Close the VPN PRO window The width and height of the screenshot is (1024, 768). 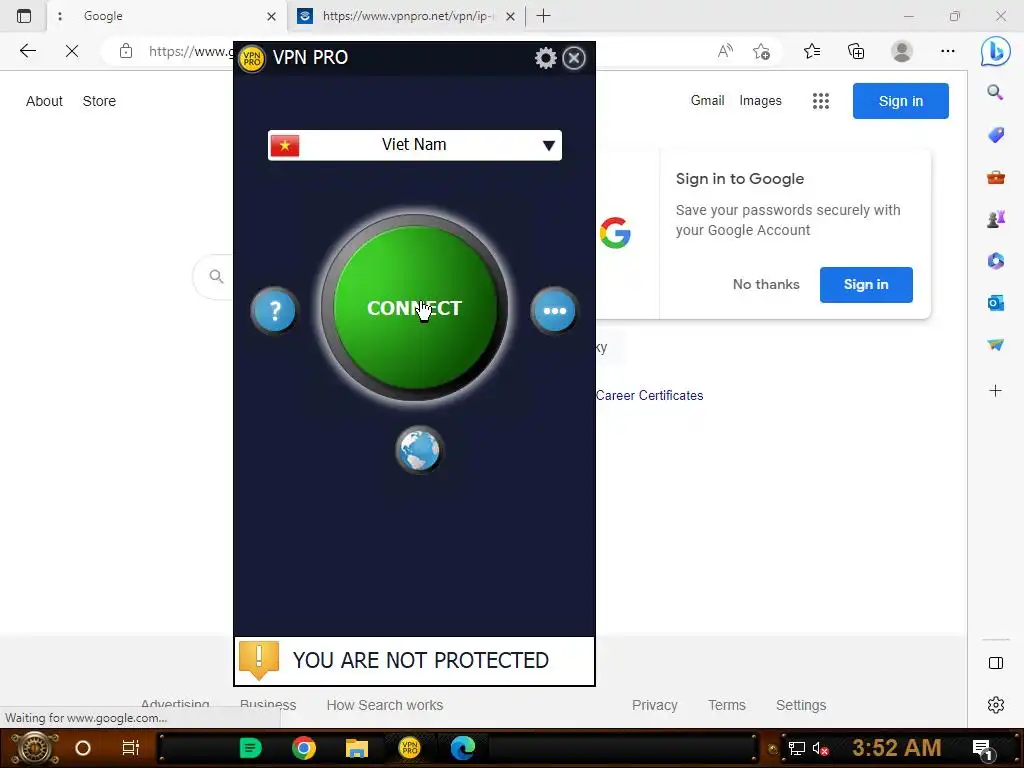point(574,58)
